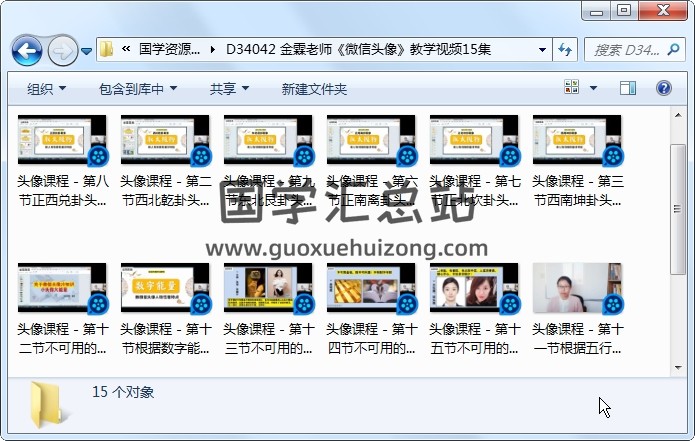The height and width of the screenshot is (441, 695).
Task: Click file name 头像课程 - 第三节西南坤卦头...
Action: click(x=578, y=191)
